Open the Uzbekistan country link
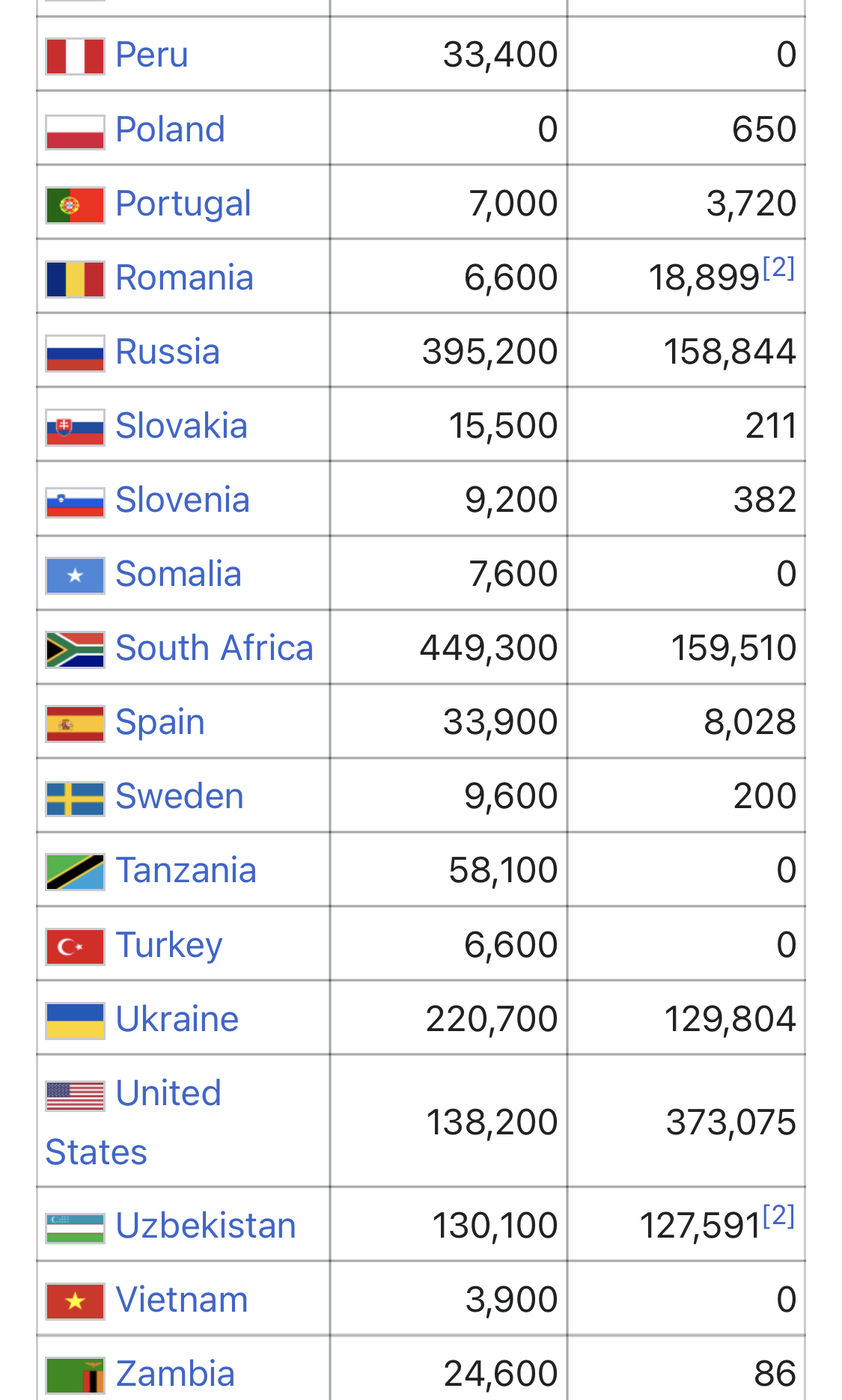The height and width of the screenshot is (1400, 842). 206,1226
